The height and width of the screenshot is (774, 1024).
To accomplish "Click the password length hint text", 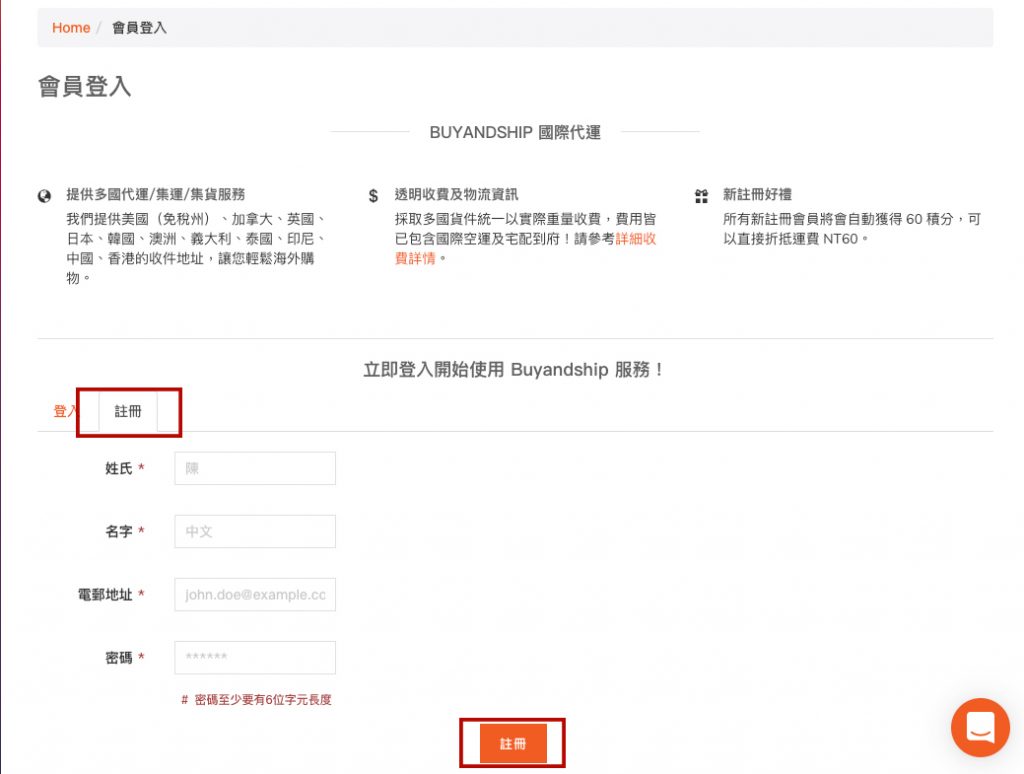I will [256, 700].
